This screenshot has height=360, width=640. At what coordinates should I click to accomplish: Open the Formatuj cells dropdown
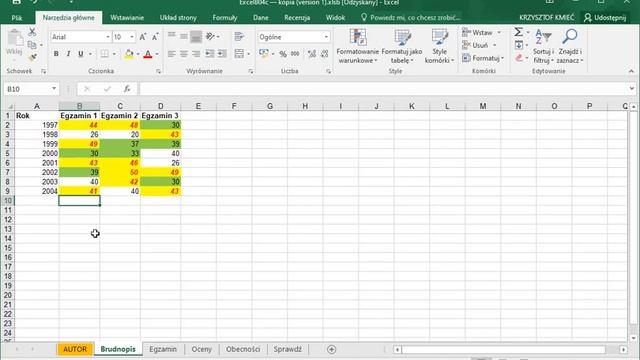(502, 58)
